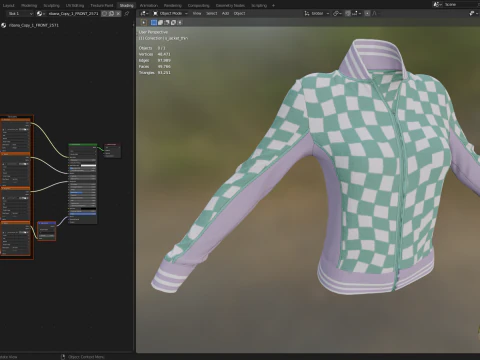Open the viewport Add menu
Image resolution: width=480 pixels, height=360 pixels.
click(x=225, y=13)
